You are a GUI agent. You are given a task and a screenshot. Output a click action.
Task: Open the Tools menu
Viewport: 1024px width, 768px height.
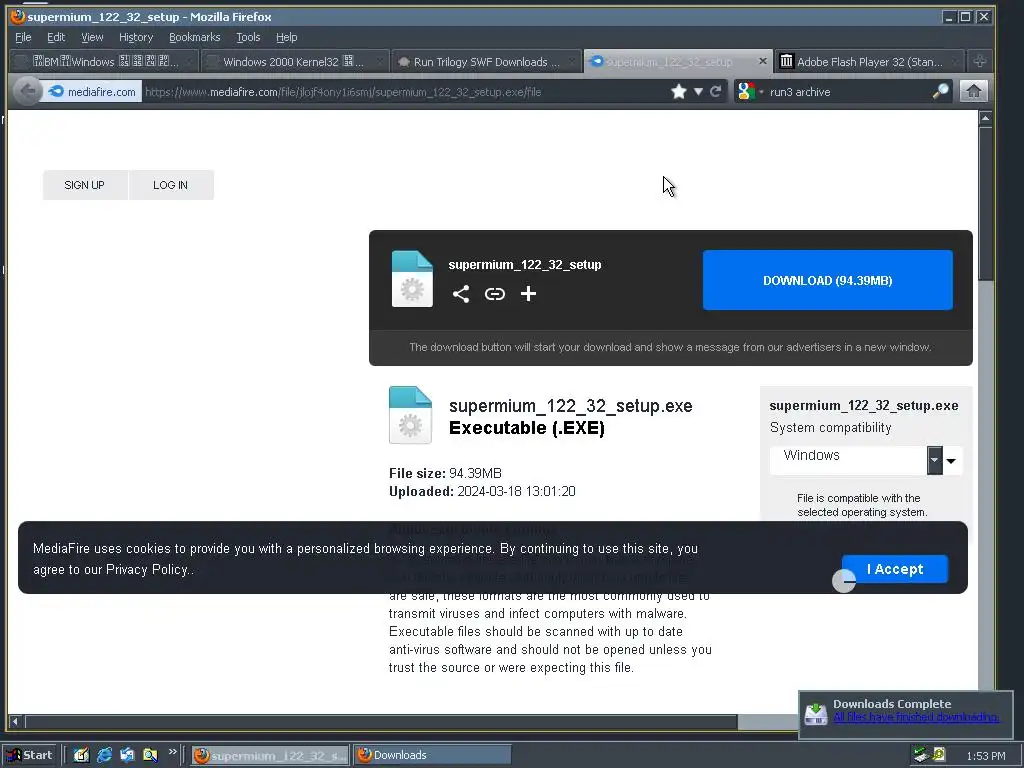(248, 37)
